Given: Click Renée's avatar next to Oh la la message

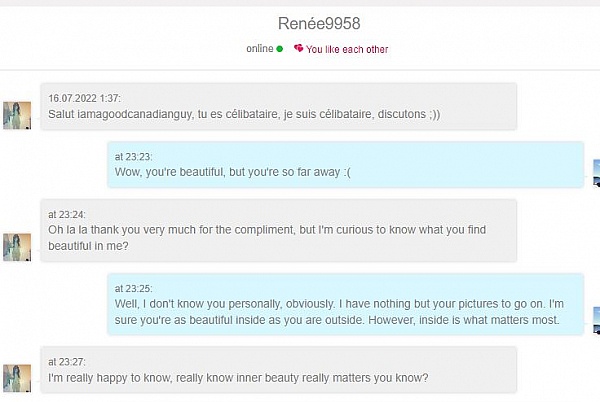Looking at the screenshot, I should (x=17, y=246).
